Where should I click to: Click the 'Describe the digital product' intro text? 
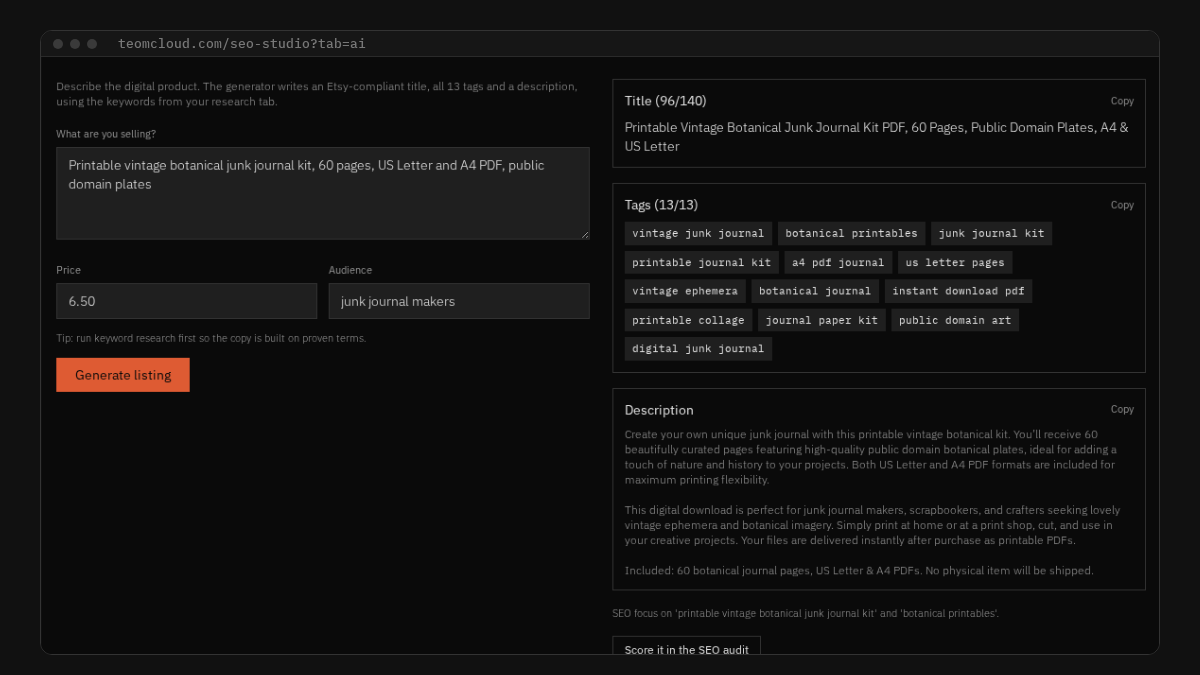[x=317, y=94]
